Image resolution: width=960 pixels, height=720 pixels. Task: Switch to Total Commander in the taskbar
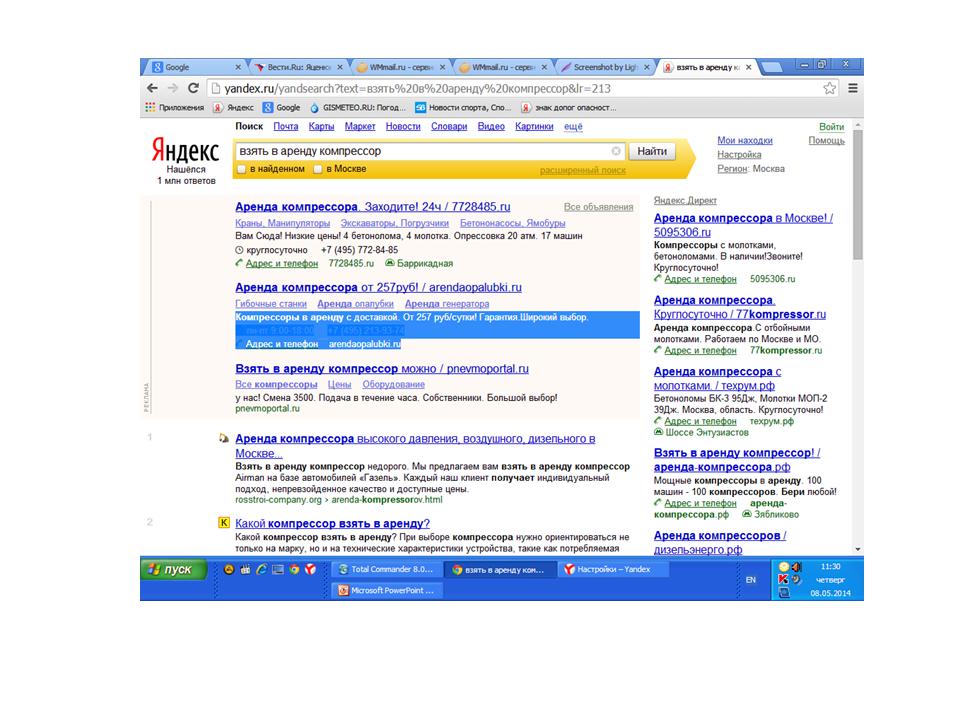[387, 569]
